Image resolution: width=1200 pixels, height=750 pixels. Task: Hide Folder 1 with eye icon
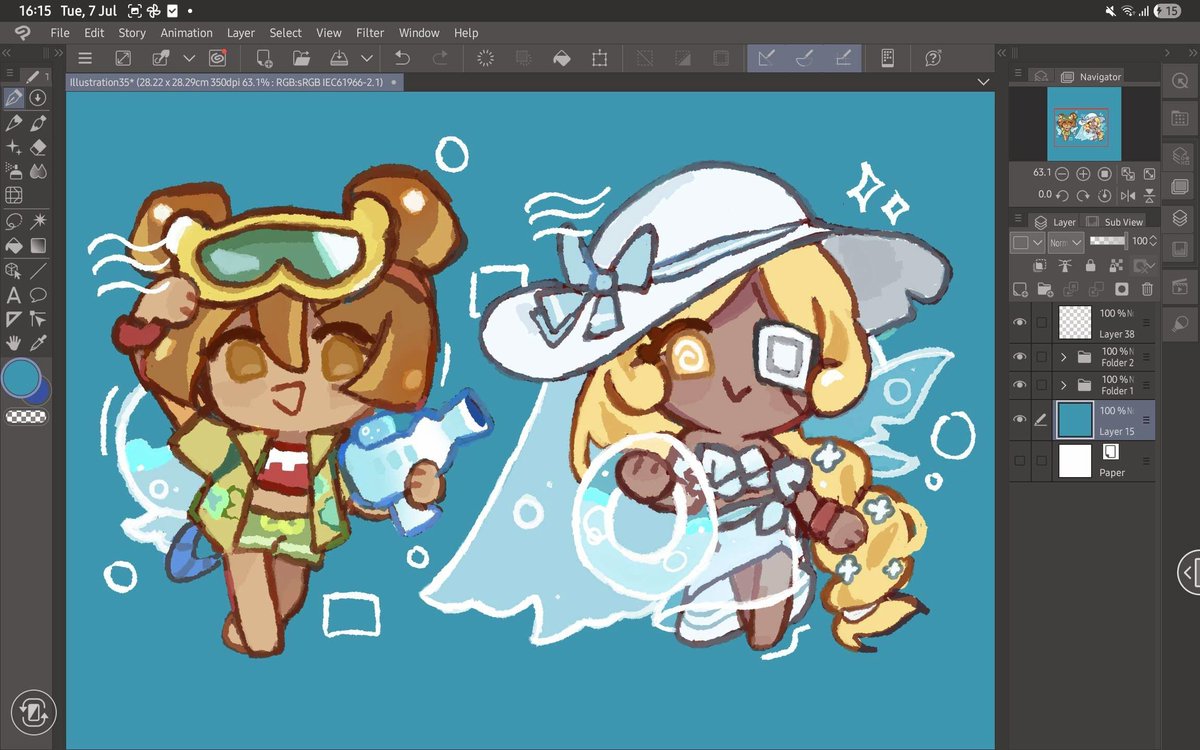point(1020,385)
